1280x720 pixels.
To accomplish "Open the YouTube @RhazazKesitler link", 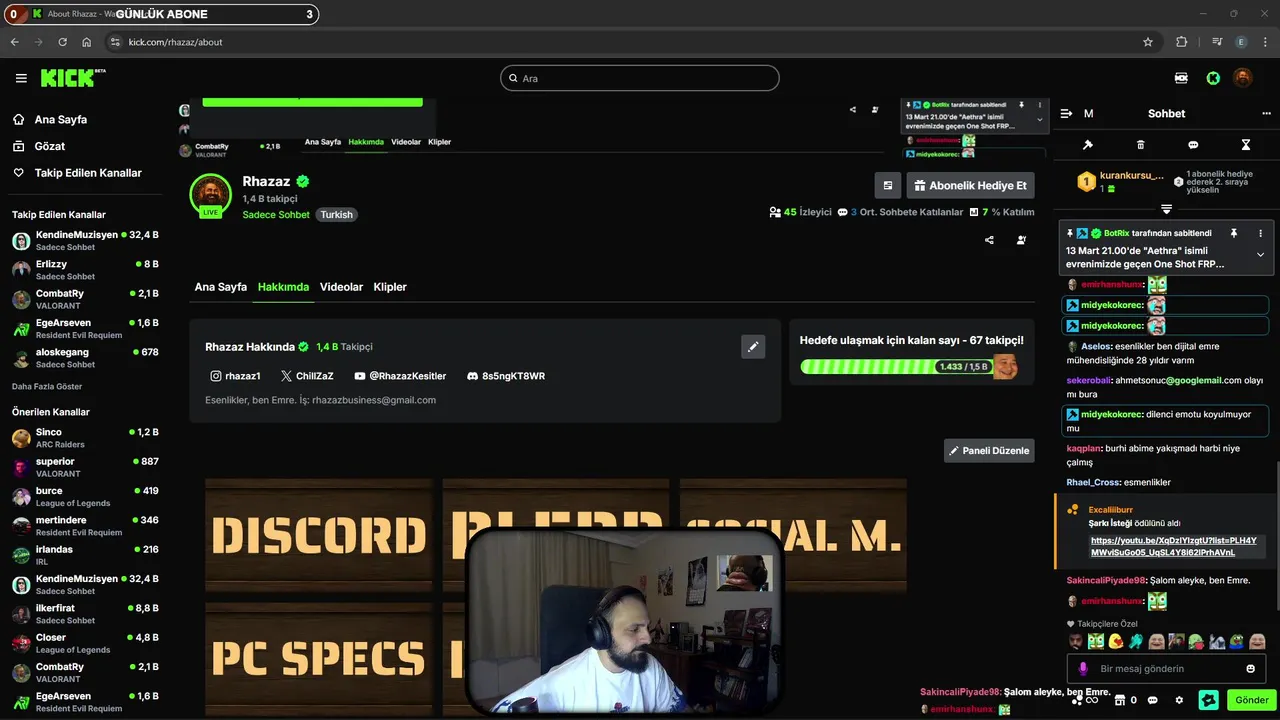I will (400, 376).
